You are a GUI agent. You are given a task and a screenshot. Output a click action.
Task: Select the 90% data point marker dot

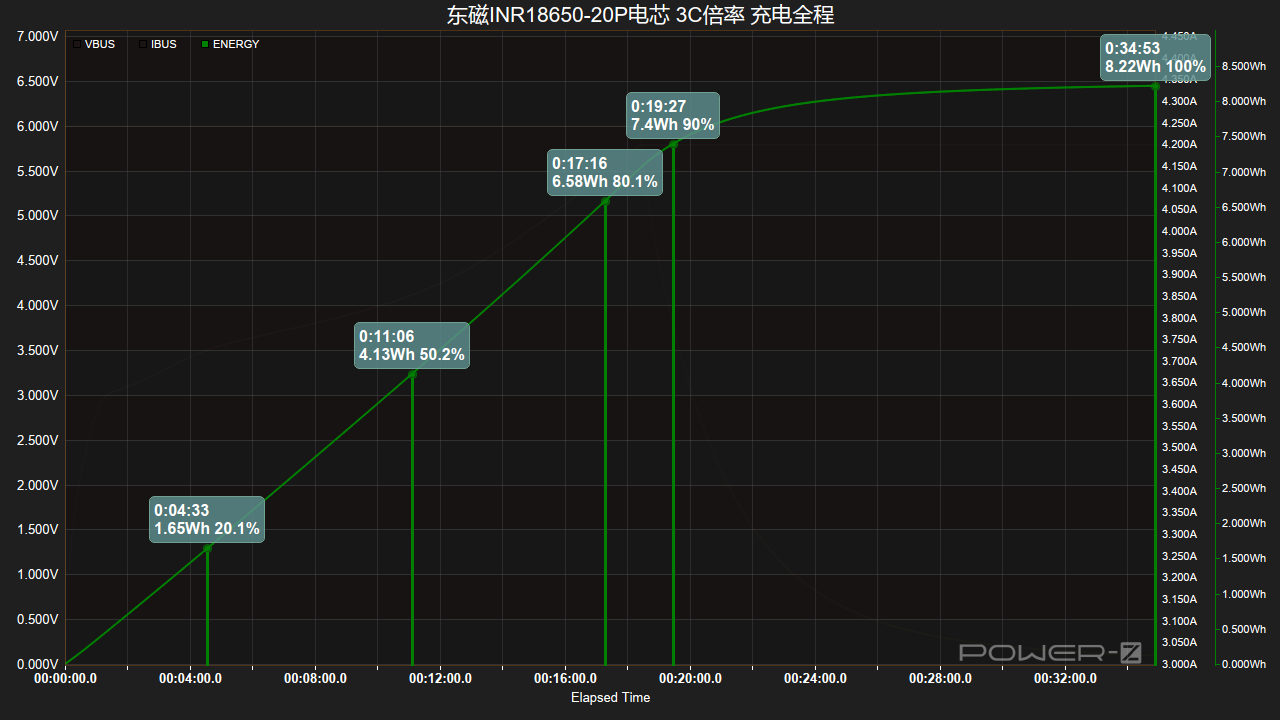(674, 143)
